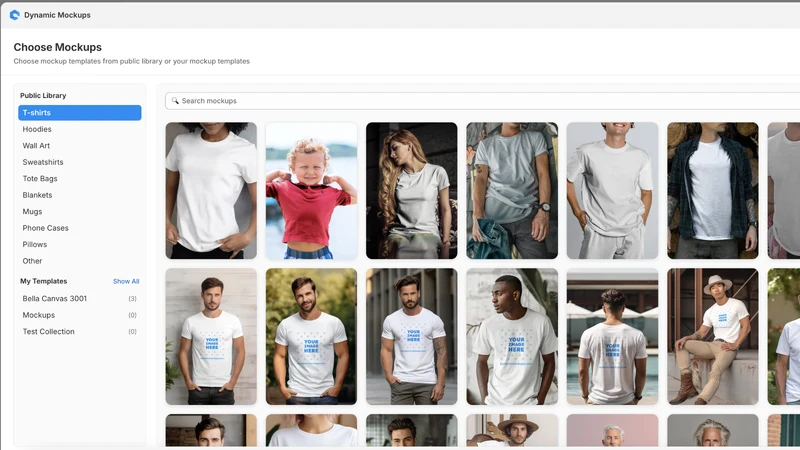Focus the Search mockups field
Image resolution: width=800 pixels, height=450 pixels.
coord(482,101)
